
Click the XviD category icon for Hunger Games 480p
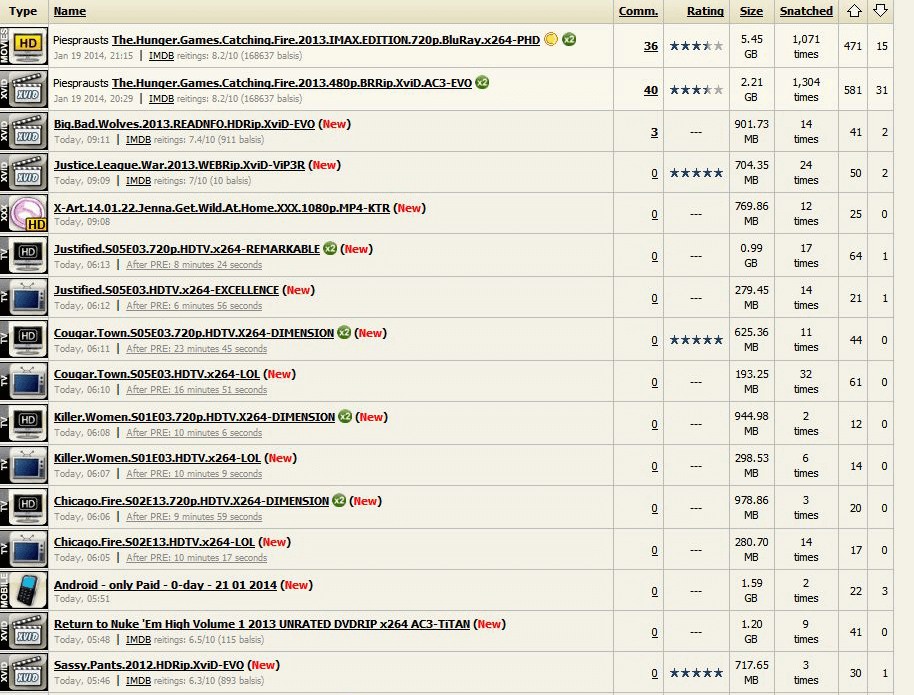pyautogui.click(x=24, y=89)
